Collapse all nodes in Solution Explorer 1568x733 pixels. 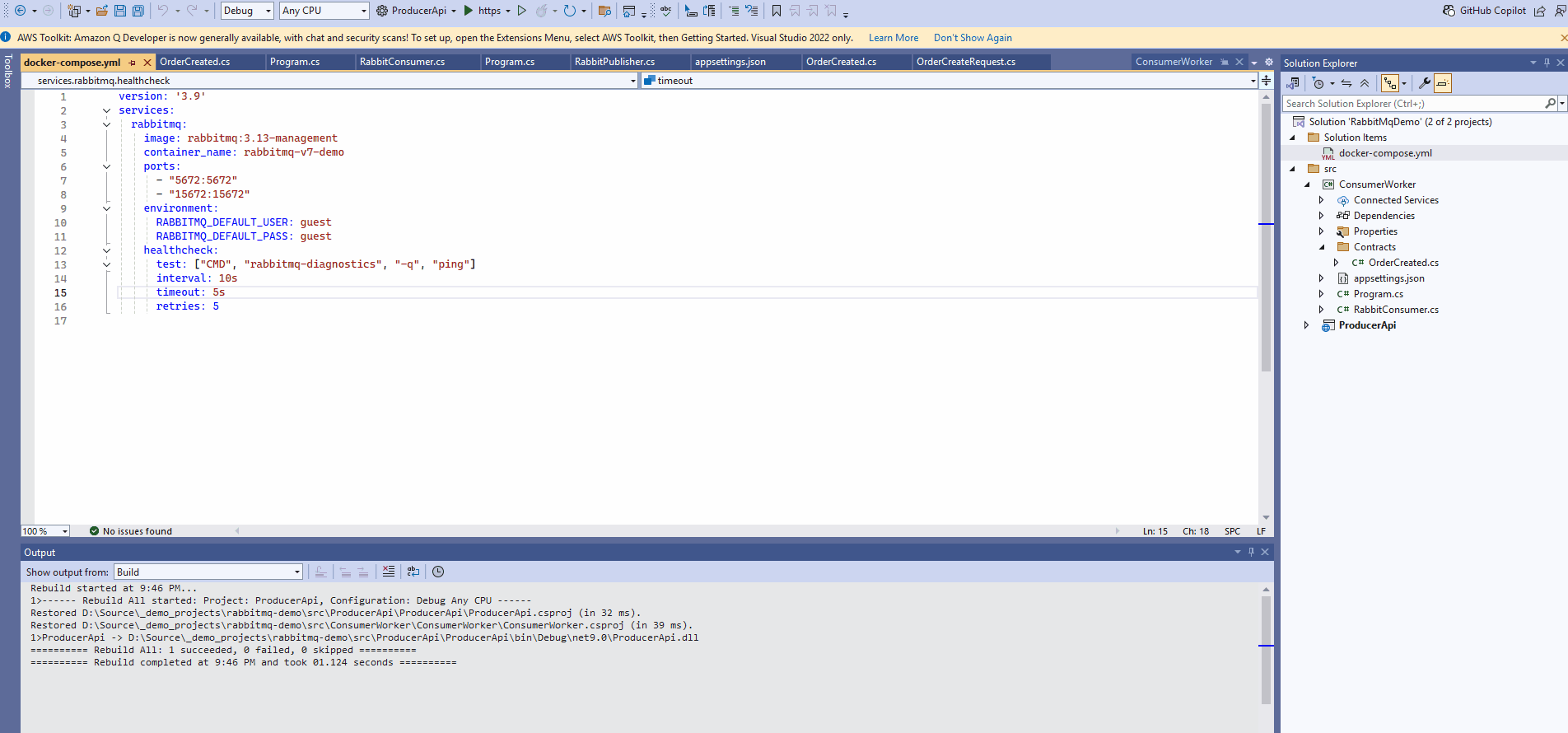coord(1365,83)
